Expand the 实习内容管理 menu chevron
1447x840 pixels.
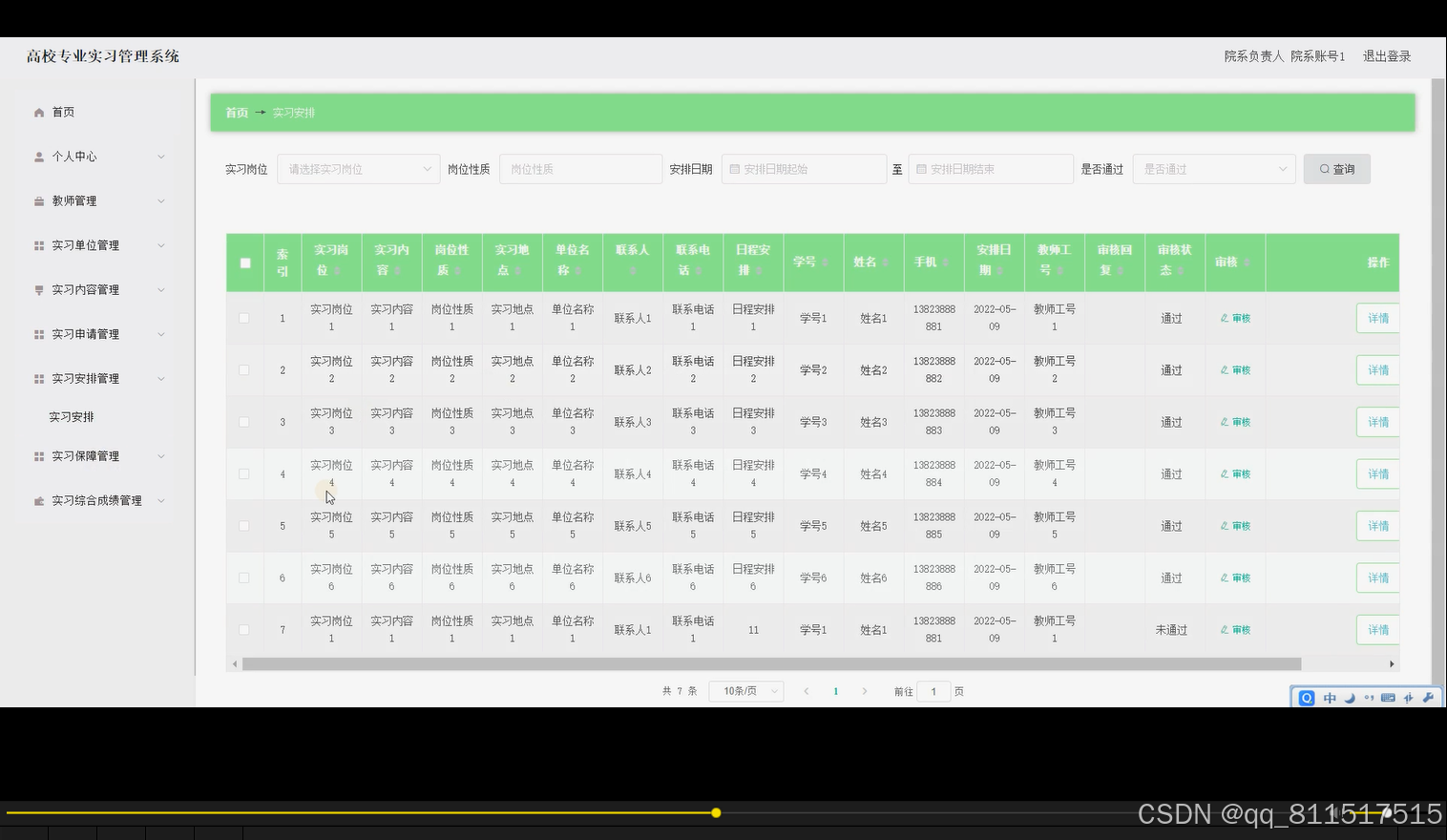click(x=161, y=290)
